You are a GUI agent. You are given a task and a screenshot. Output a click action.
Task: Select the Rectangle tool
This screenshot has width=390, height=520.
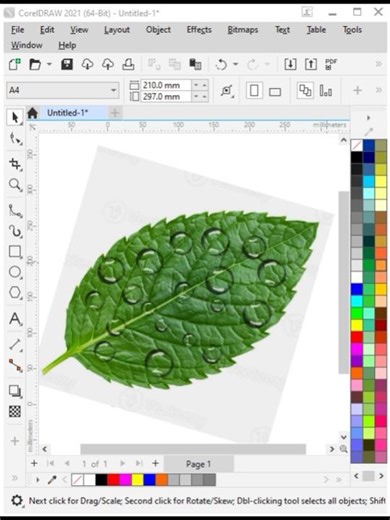point(15,251)
